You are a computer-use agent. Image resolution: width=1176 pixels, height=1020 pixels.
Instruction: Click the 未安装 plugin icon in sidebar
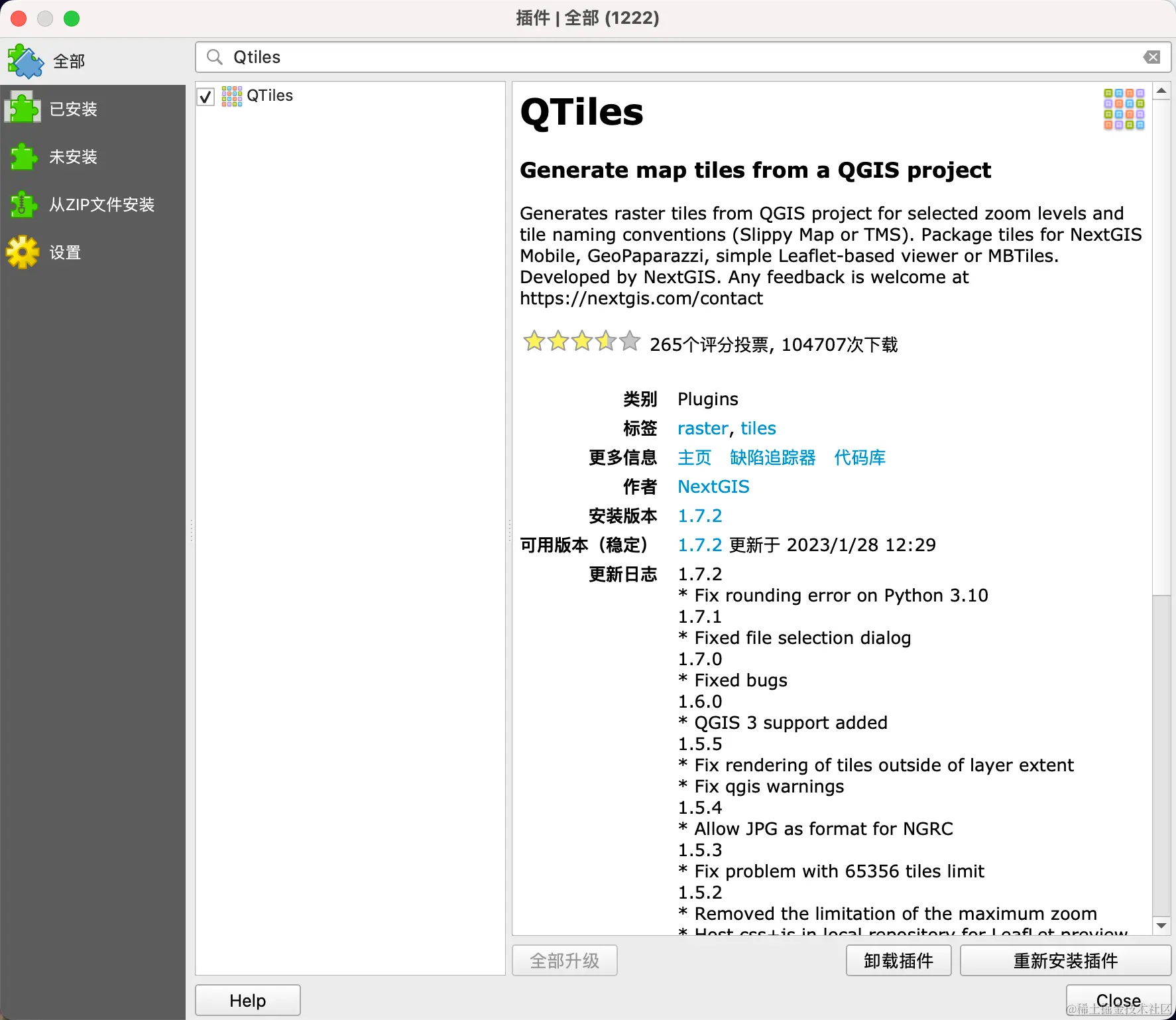pyautogui.click(x=24, y=157)
